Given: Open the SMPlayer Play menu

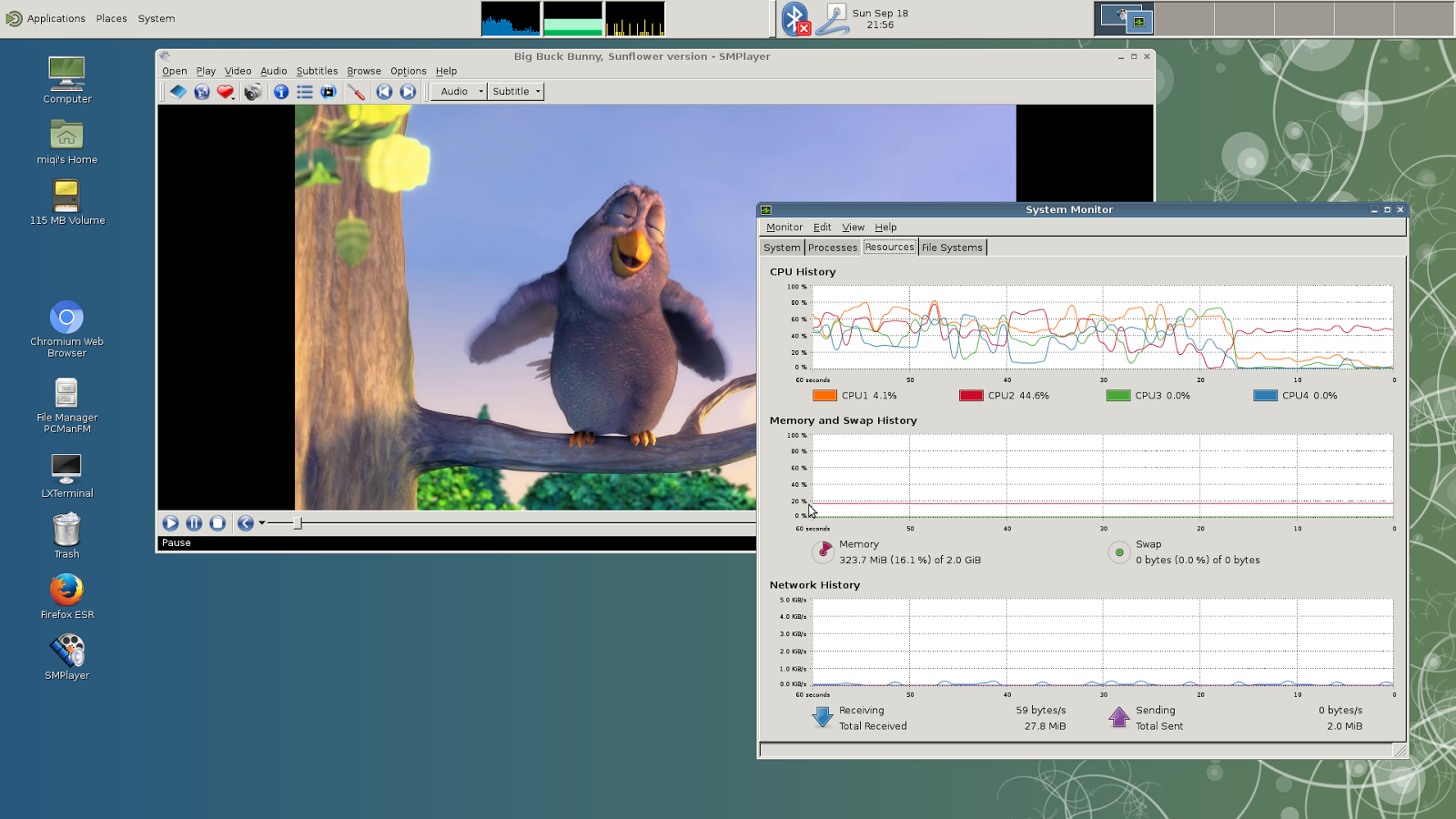Looking at the screenshot, I should 206,71.
